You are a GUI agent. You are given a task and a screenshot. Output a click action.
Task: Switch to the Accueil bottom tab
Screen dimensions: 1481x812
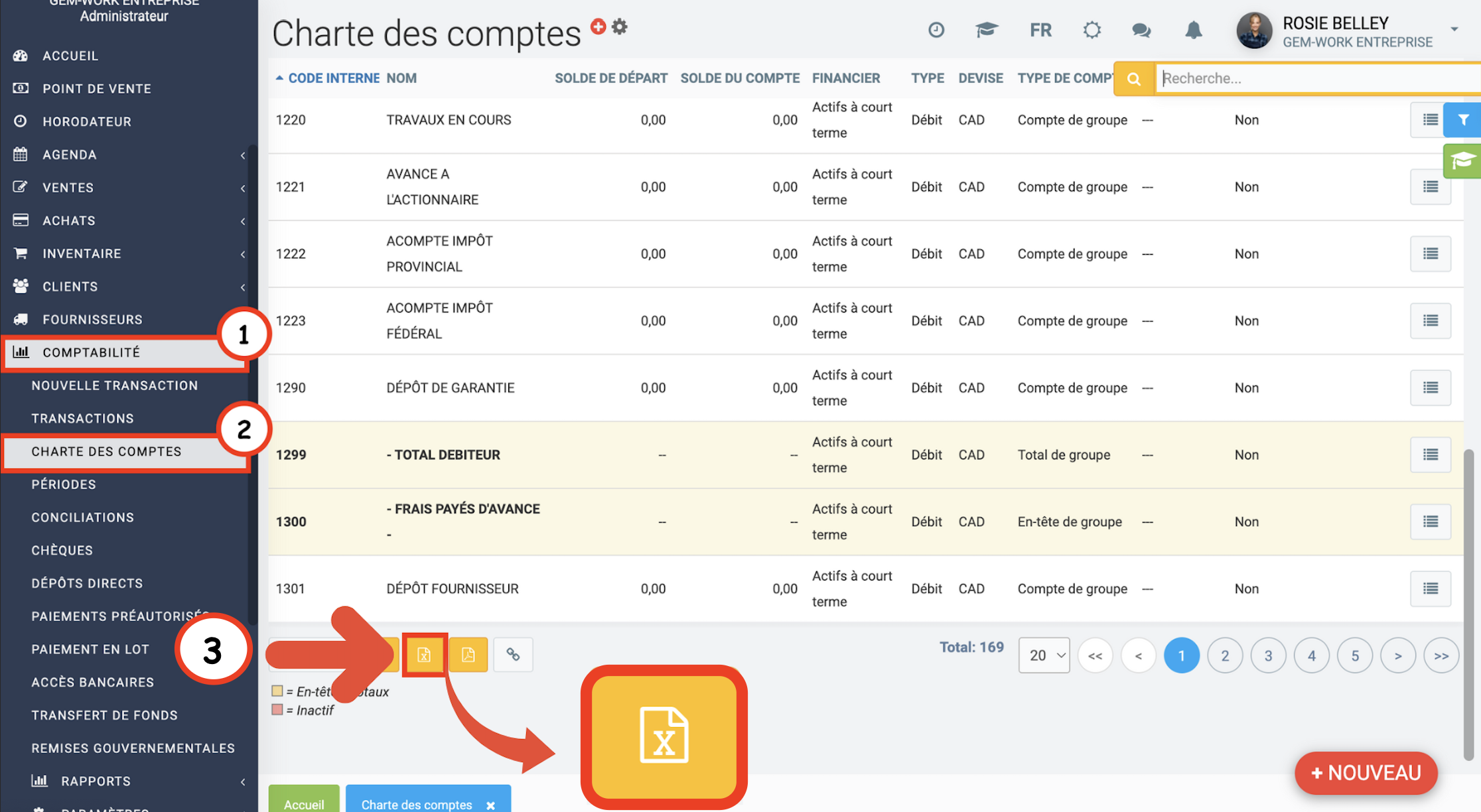click(x=304, y=803)
